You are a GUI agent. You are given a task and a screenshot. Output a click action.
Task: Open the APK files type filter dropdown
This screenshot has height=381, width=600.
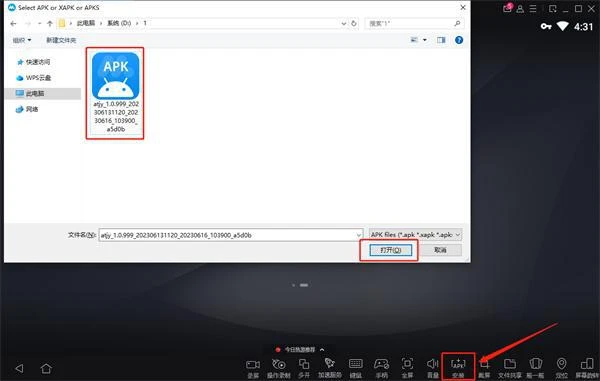[415, 235]
